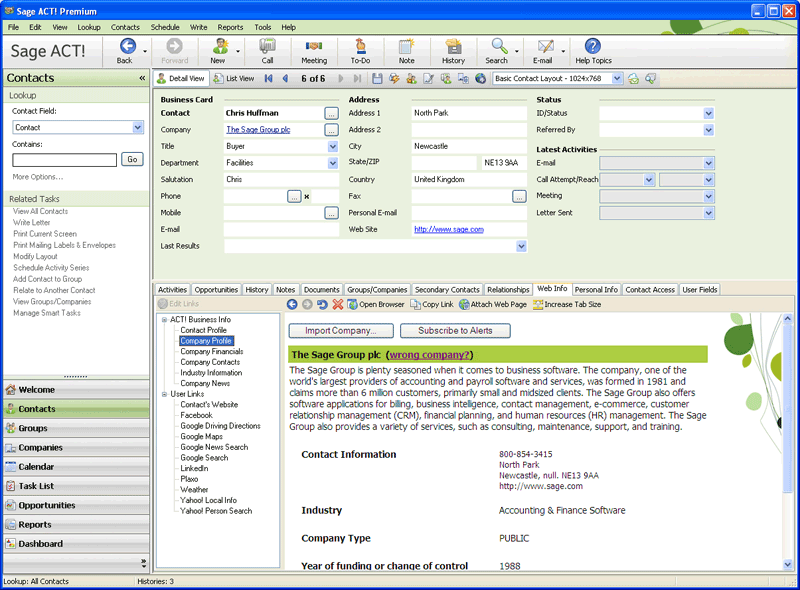800x590 pixels.
Task: Refresh the Web Info page
Action: [322, 304]
